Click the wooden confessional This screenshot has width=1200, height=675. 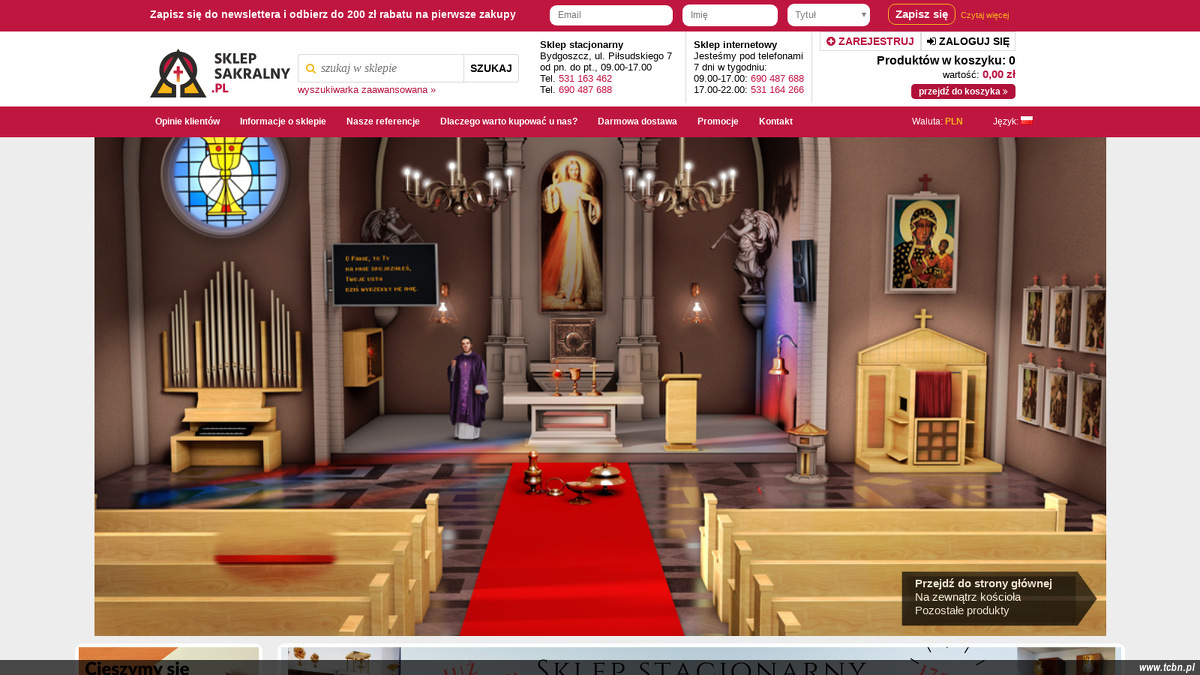930,392
